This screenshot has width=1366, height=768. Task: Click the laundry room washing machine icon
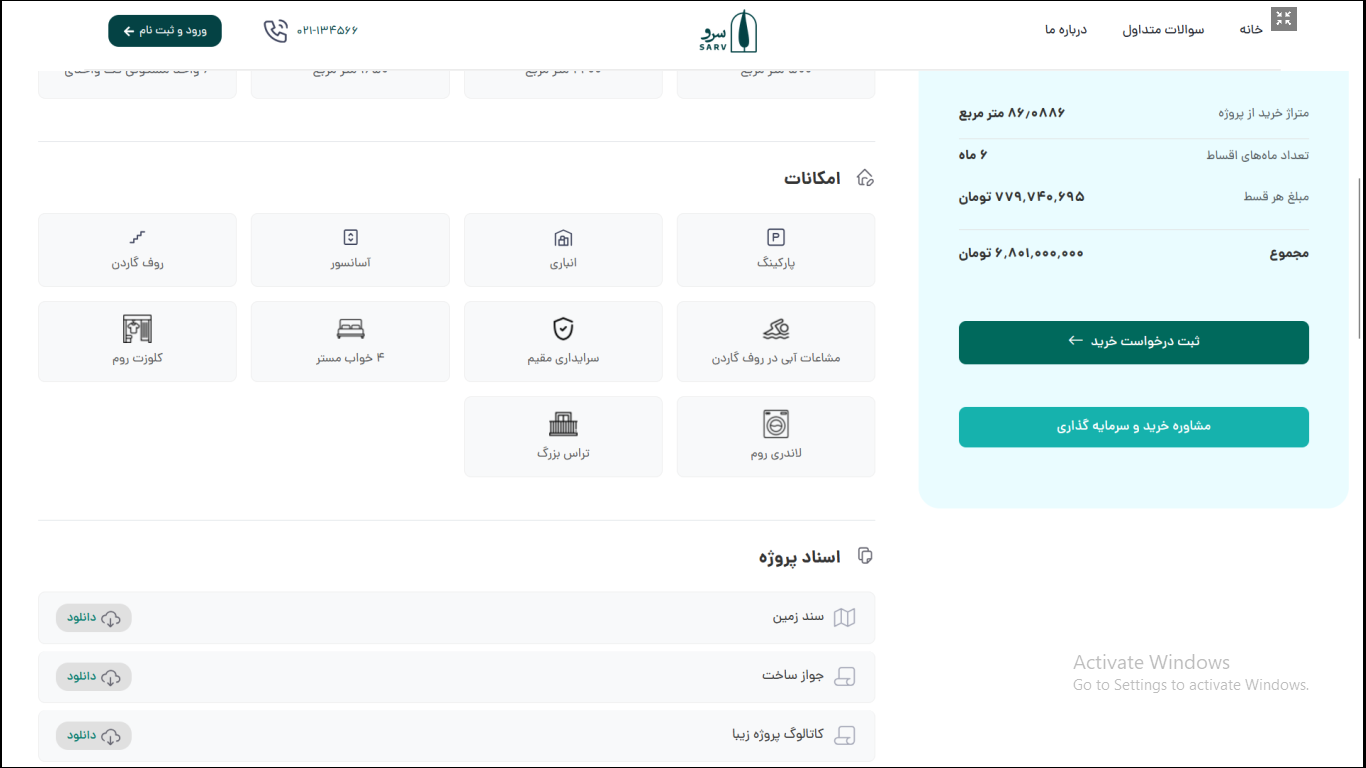[x=776, y=424]
